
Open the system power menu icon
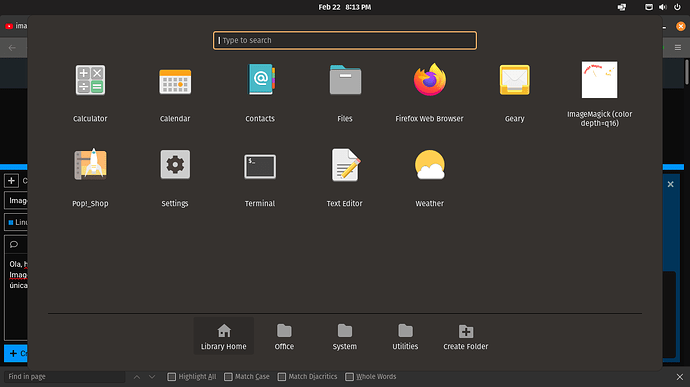click(677, 7)
